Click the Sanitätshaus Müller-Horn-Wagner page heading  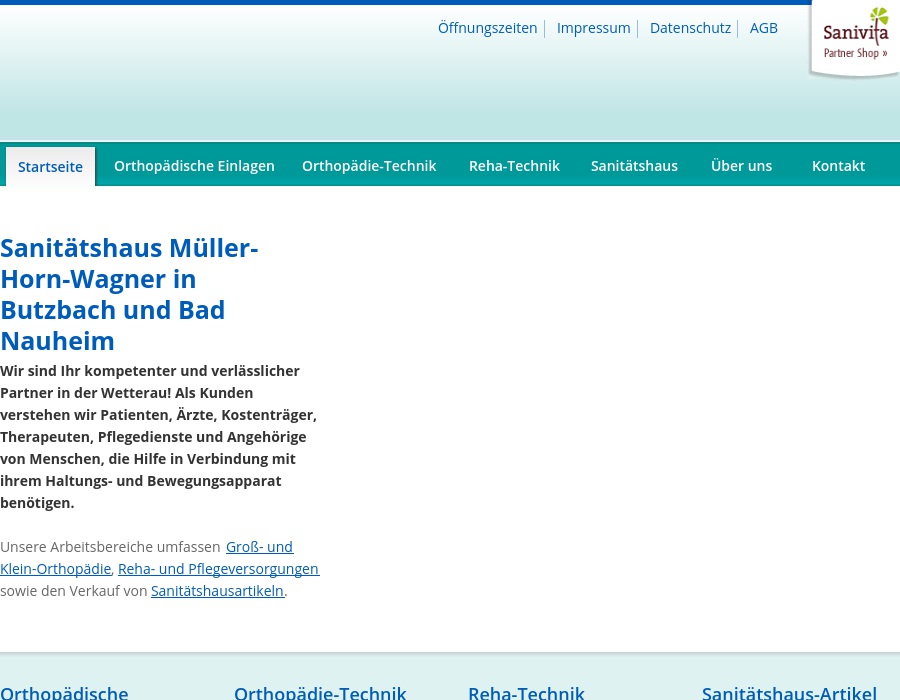click(129, 293)
